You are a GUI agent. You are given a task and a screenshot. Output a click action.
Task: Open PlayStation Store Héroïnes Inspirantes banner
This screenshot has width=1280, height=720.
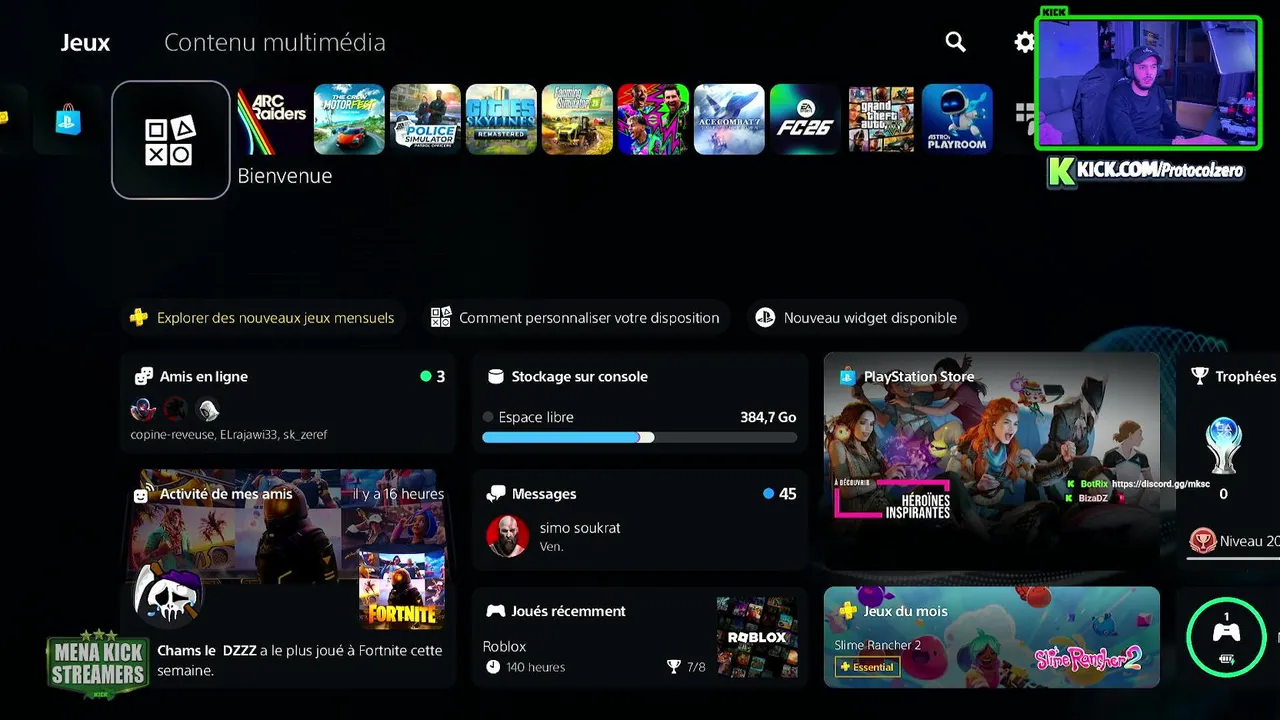pos(992,461)
